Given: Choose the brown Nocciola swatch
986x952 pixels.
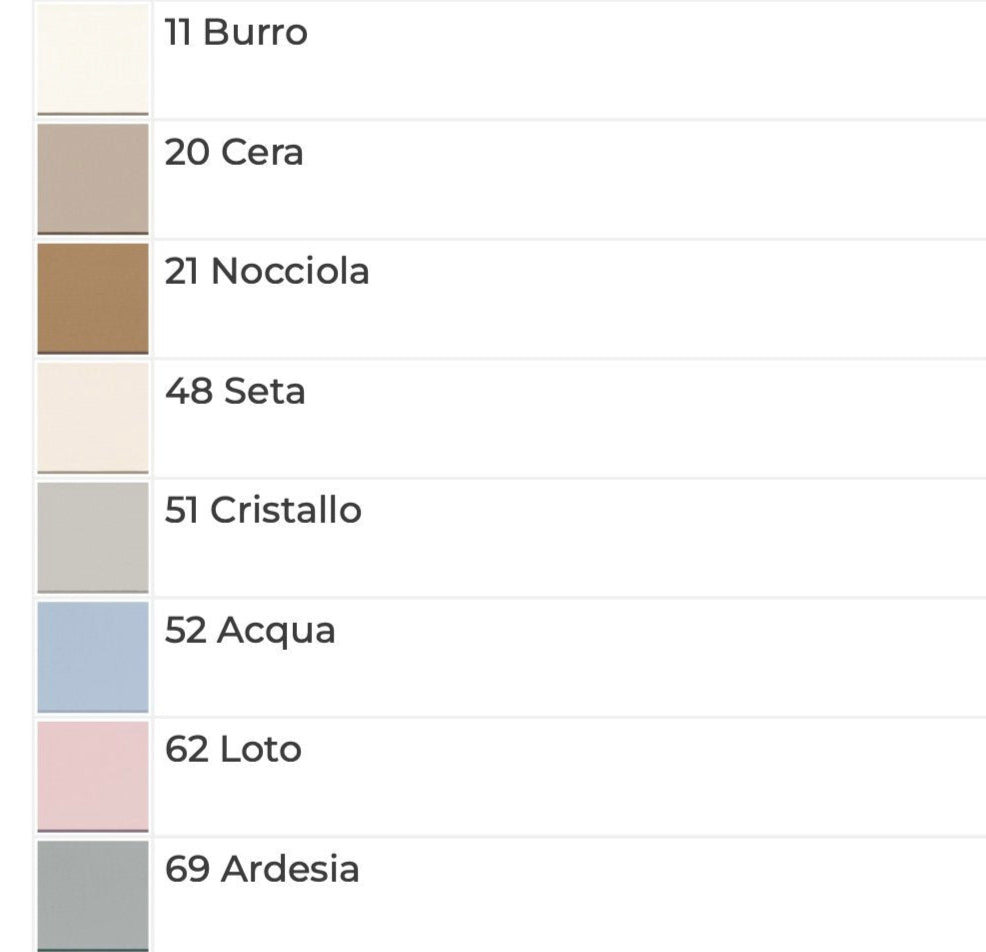Looking at the screenshot, I should (93, 298).
